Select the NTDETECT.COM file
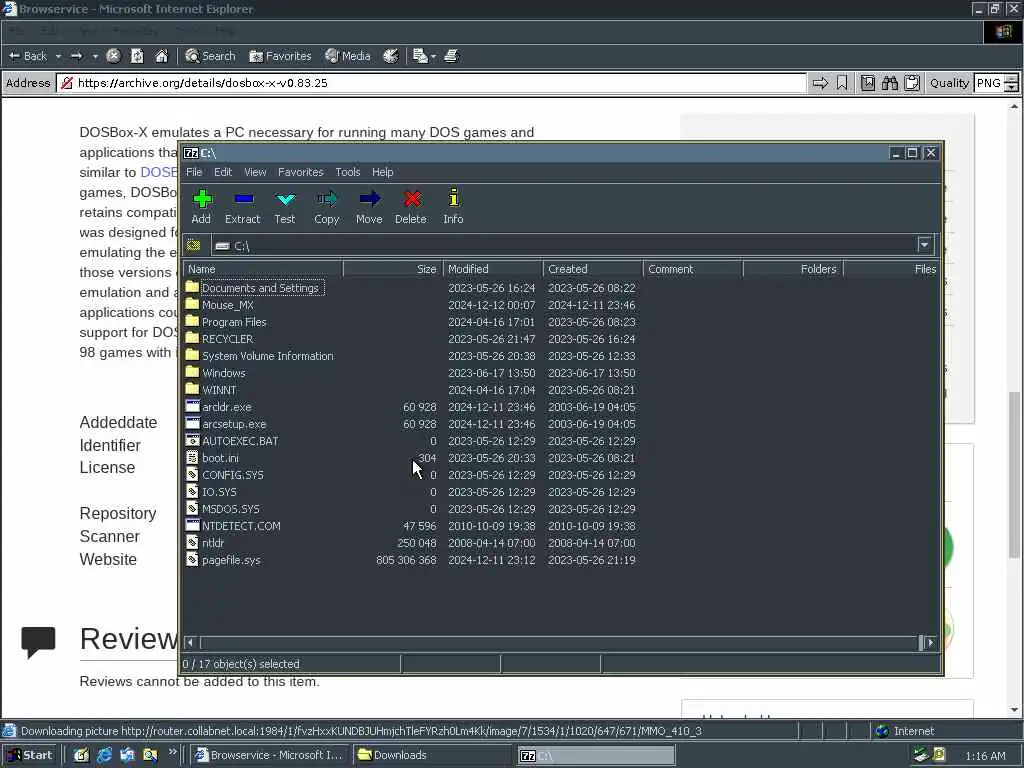The width and height of the screenshot is (1024, 768). click(x=241, y=526)
